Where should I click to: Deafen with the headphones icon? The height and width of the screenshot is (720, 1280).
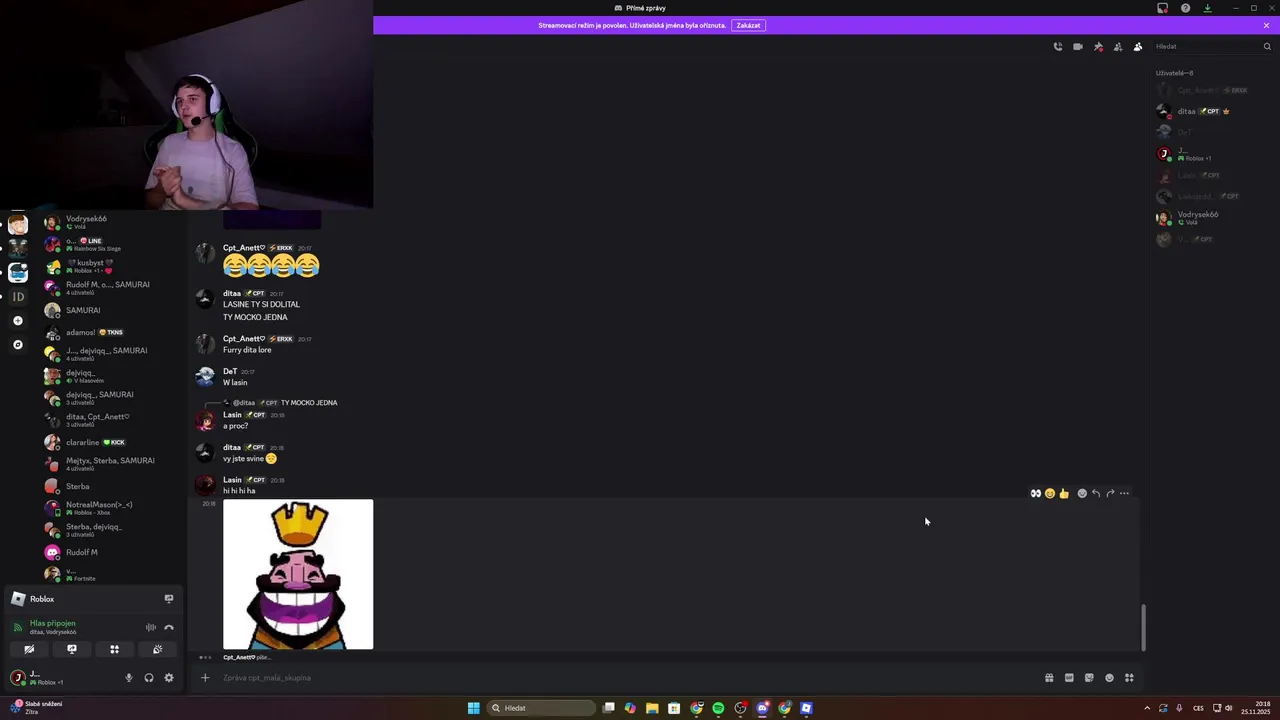[149, 678]
